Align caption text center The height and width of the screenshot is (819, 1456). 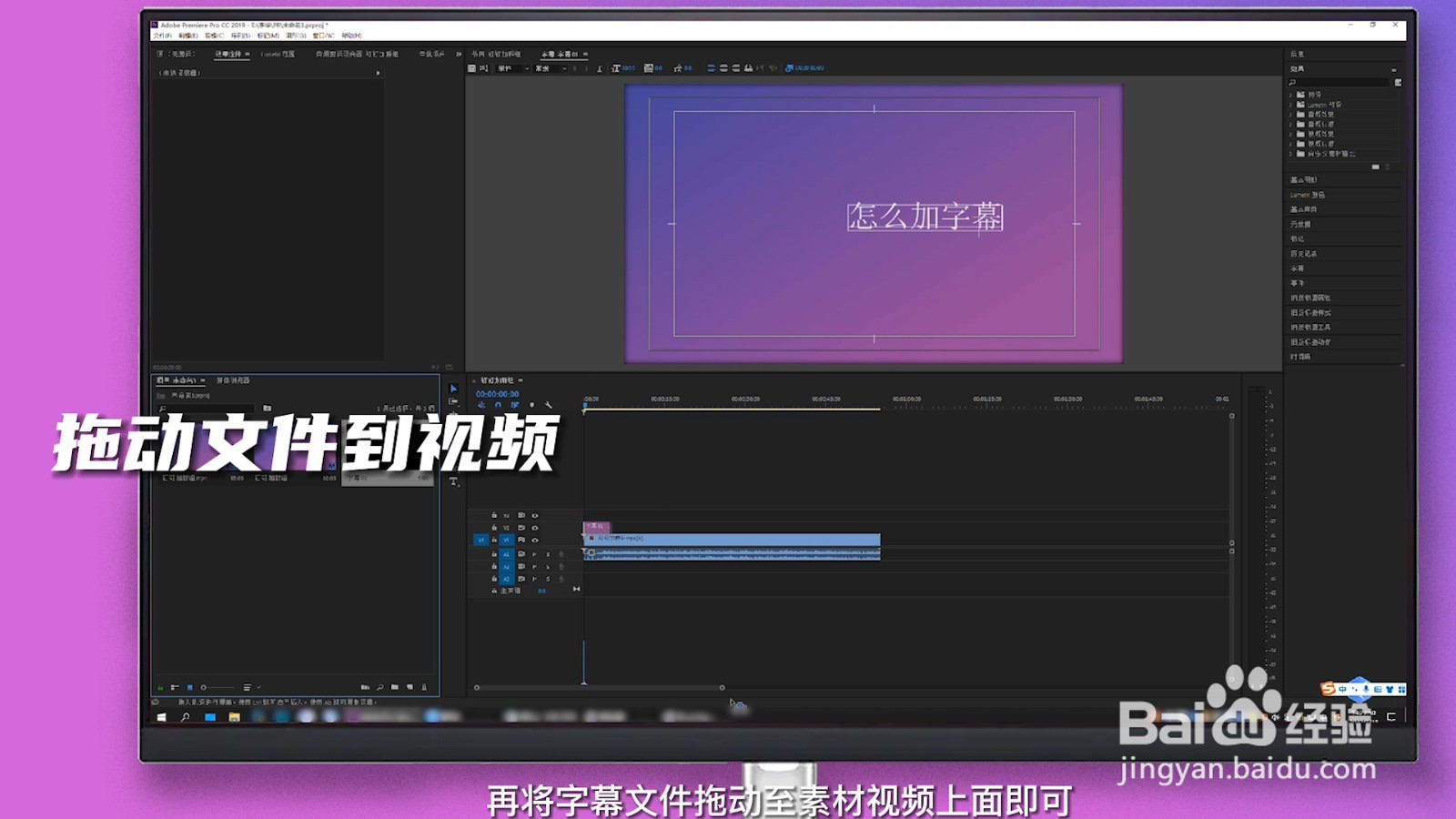pyautogui.click(x=723, y=68)
